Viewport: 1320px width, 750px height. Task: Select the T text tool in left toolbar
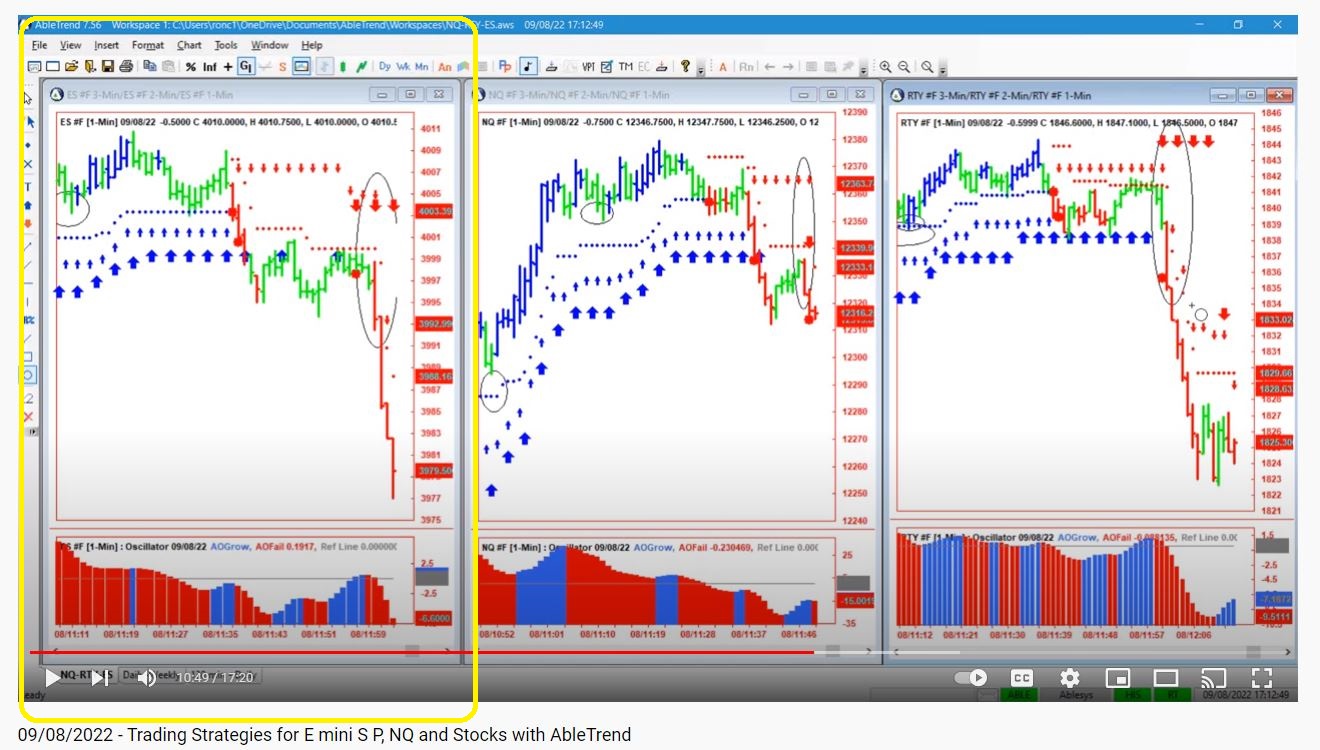(28, 187)
